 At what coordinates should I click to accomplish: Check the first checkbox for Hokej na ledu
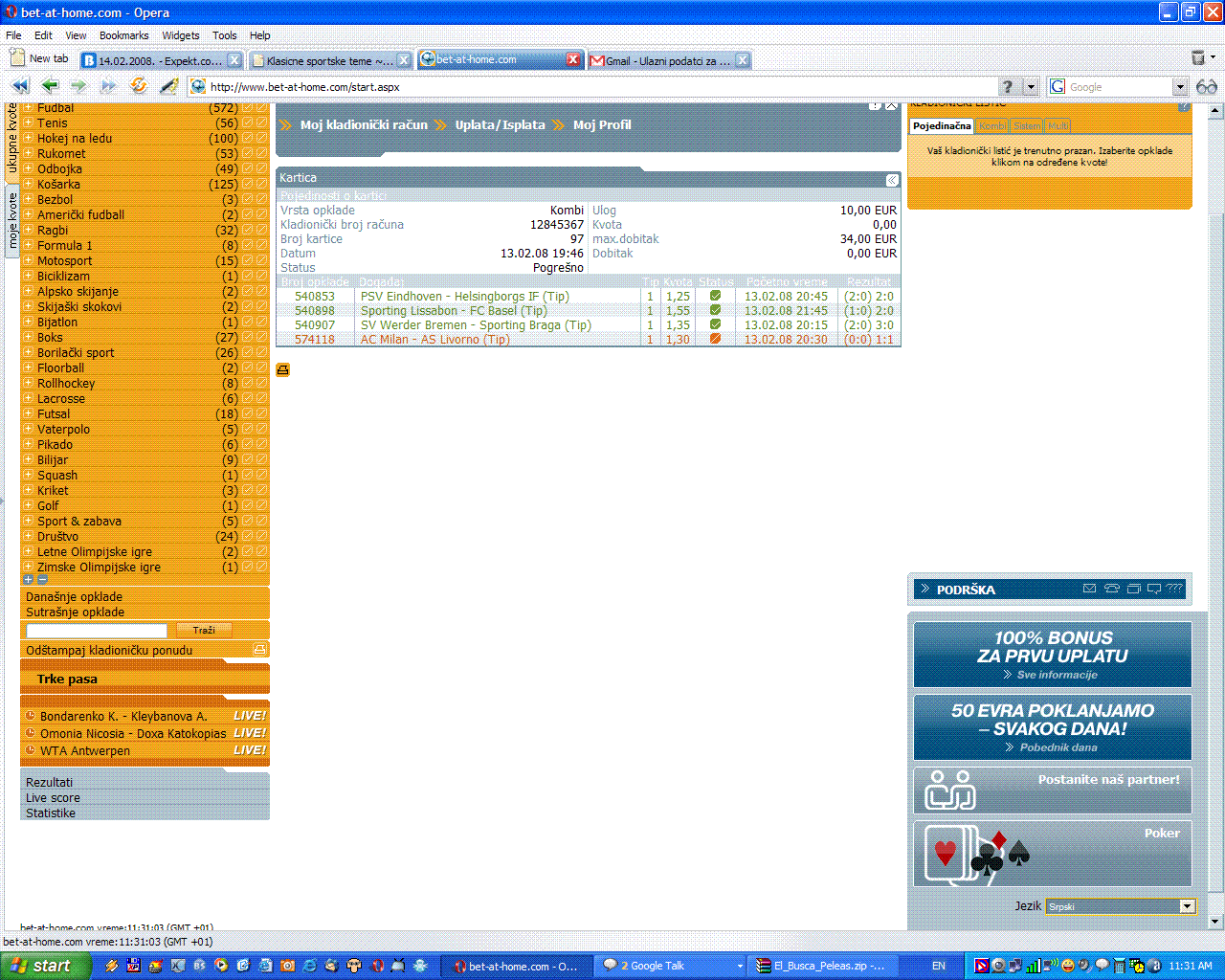click(248, 139)
